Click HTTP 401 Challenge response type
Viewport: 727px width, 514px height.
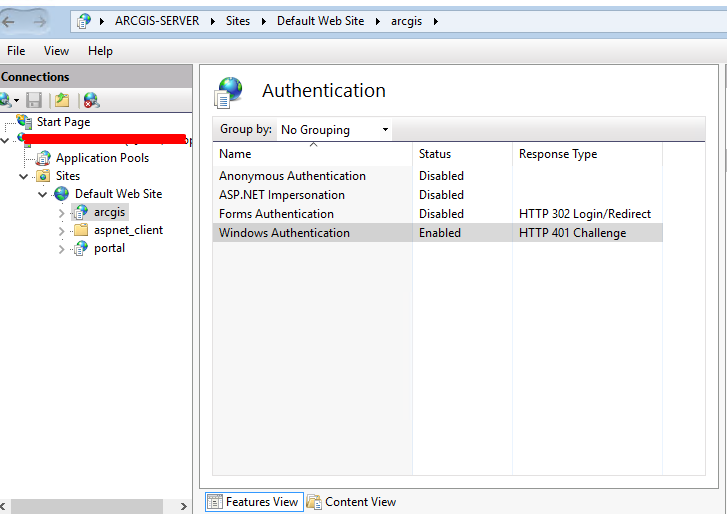[x=573, y=233]
